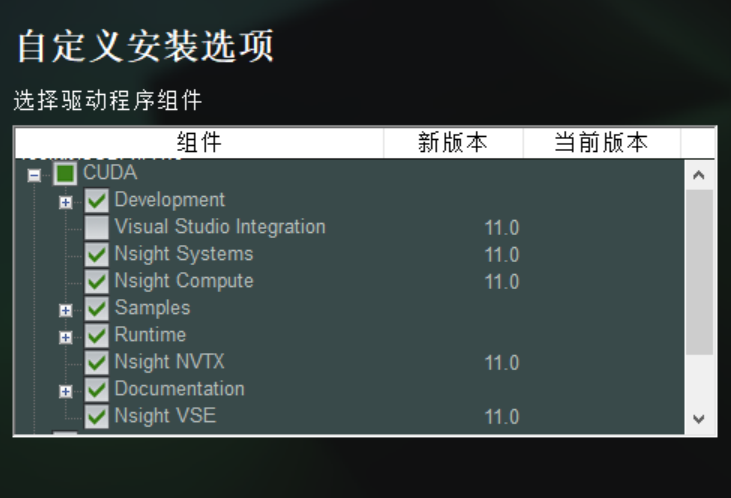Click the 组件 column header
The image size is (731, 498).
click(x=199, y=142)
